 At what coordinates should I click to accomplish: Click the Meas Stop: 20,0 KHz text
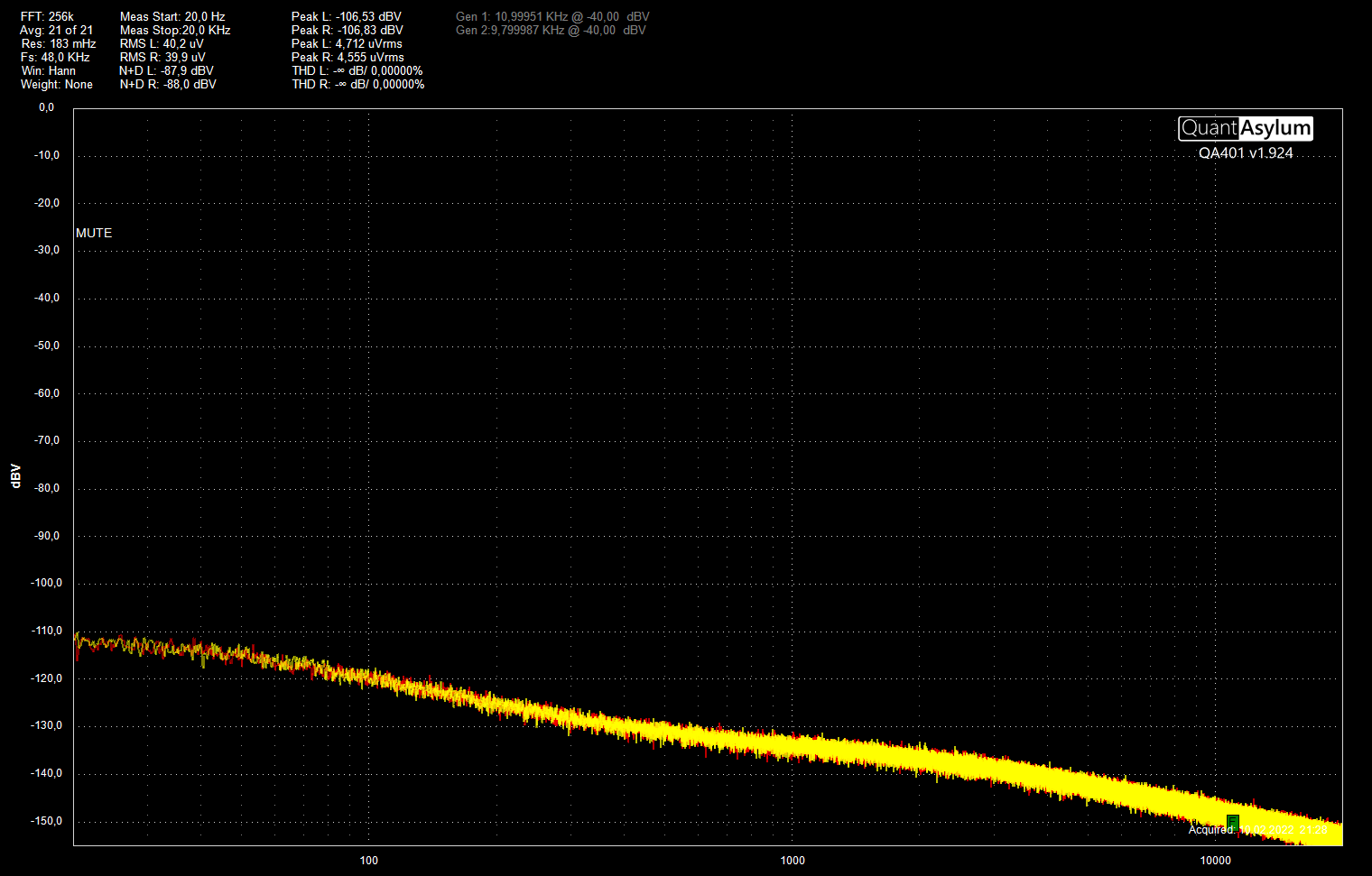pyautogui.click(x=175, y=30)
